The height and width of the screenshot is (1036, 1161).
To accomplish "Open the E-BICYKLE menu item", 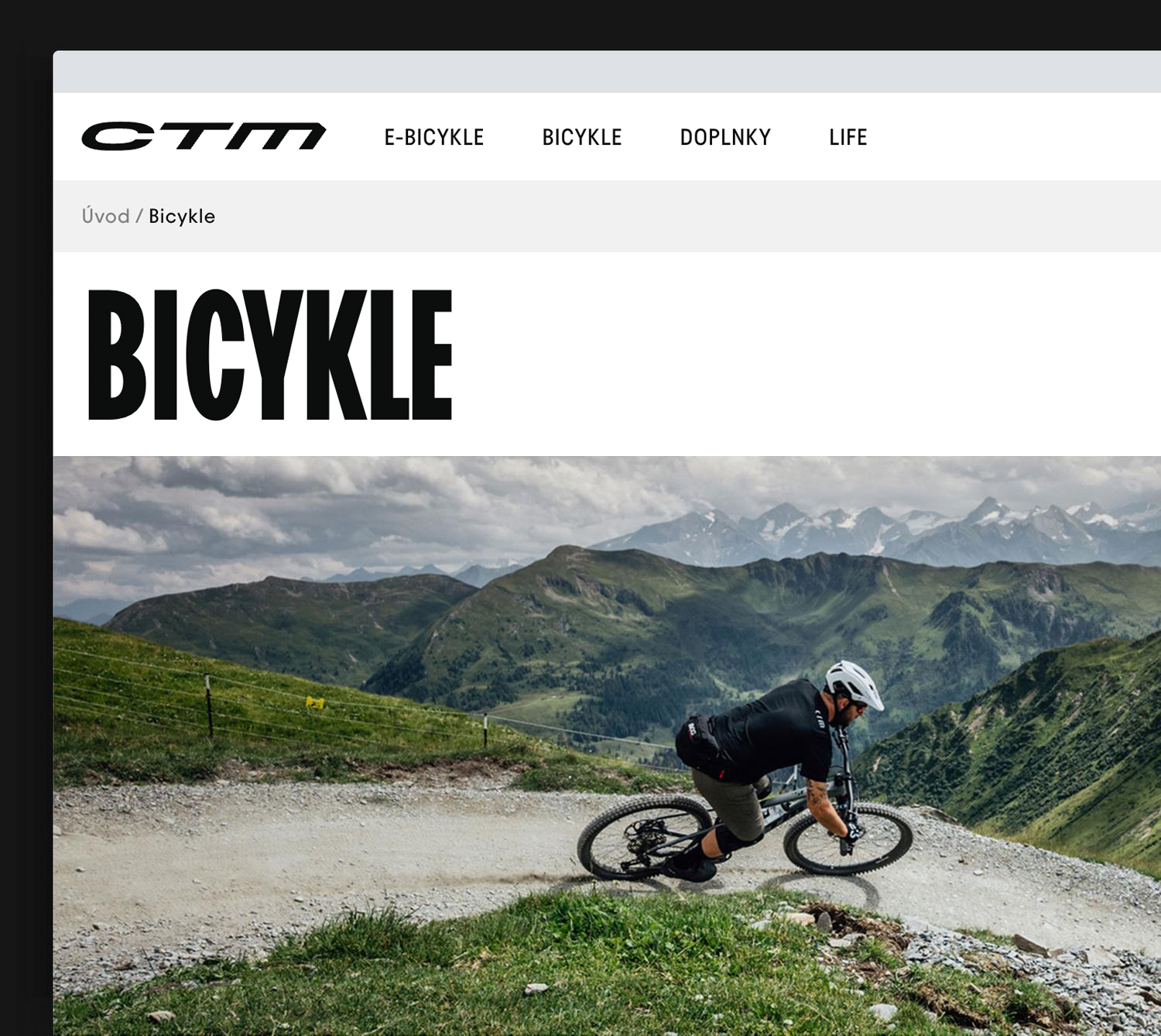I will 434,137.
